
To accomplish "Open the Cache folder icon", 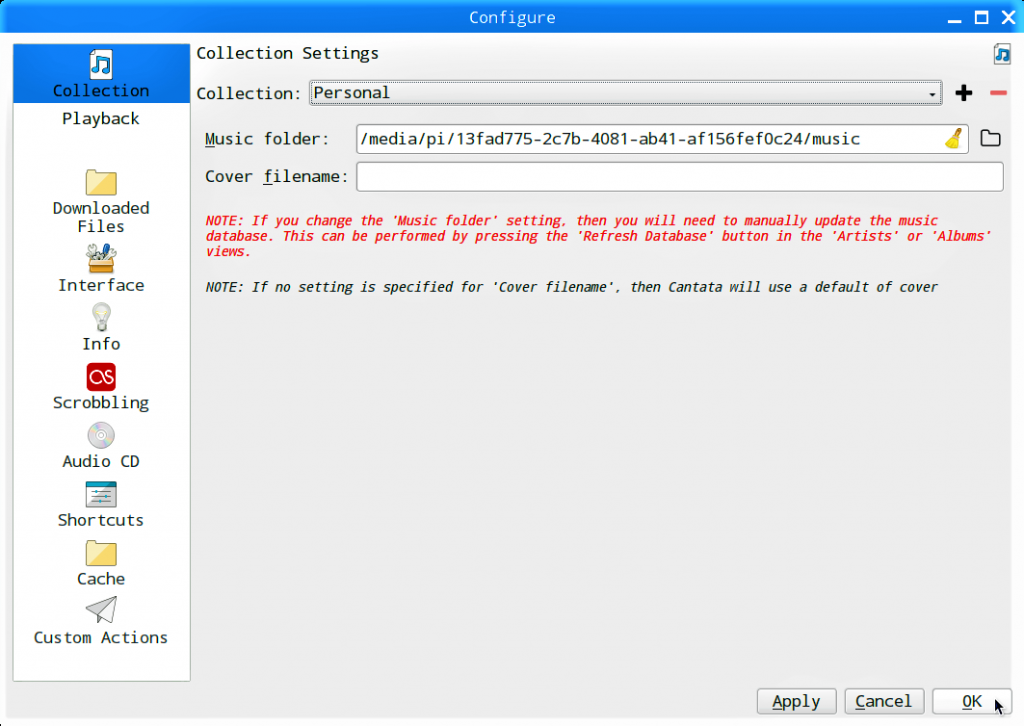I will coord(101,553).
